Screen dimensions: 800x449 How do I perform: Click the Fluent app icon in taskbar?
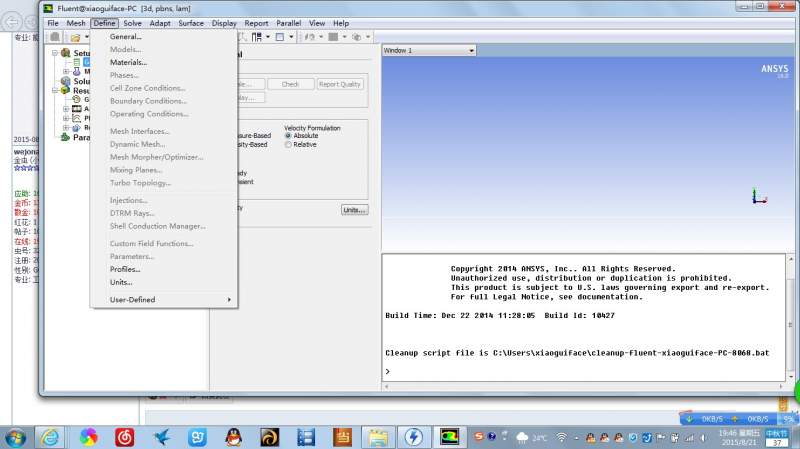pos(449,437)
